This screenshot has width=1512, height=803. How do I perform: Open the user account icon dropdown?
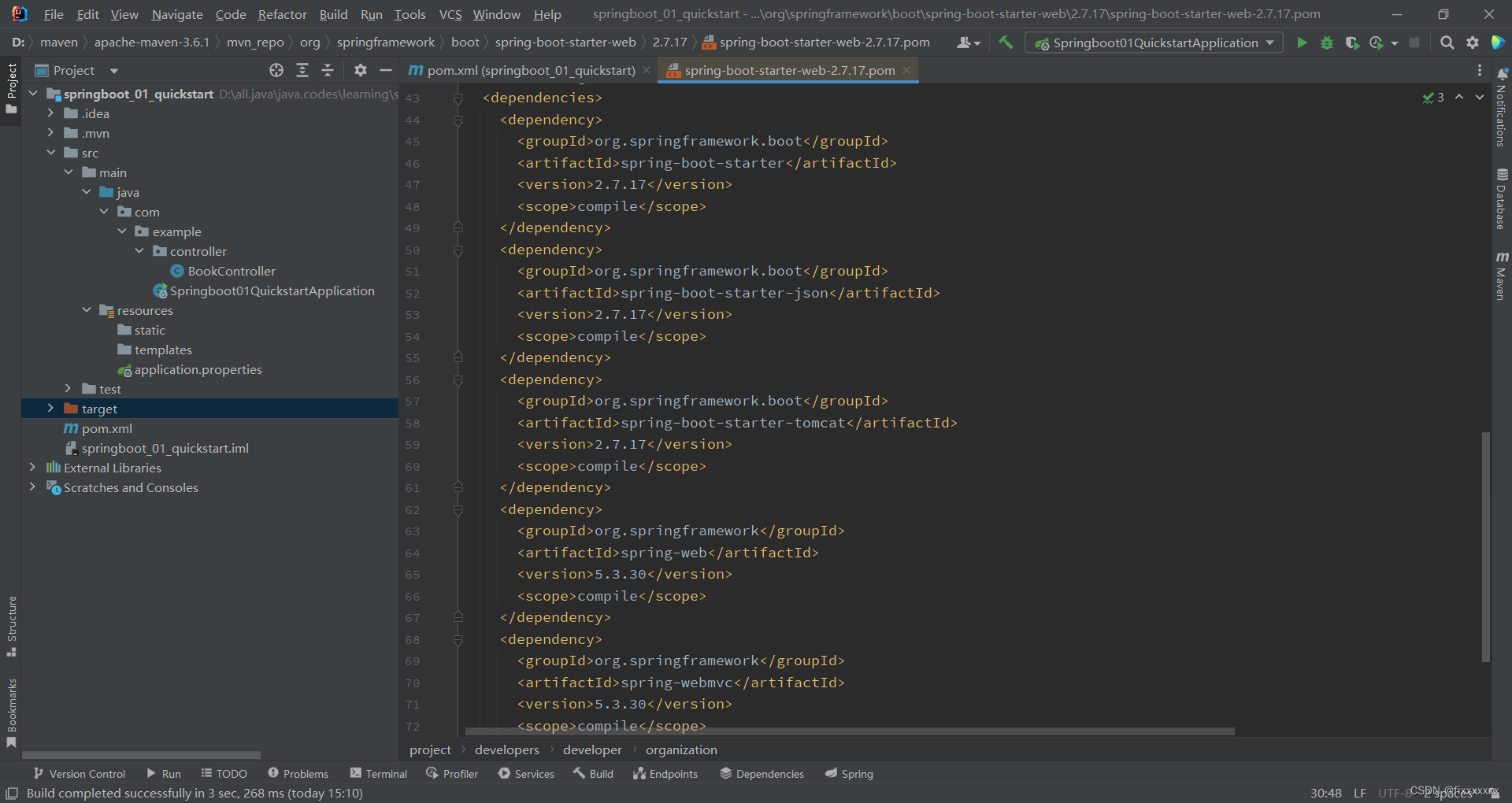968,43
